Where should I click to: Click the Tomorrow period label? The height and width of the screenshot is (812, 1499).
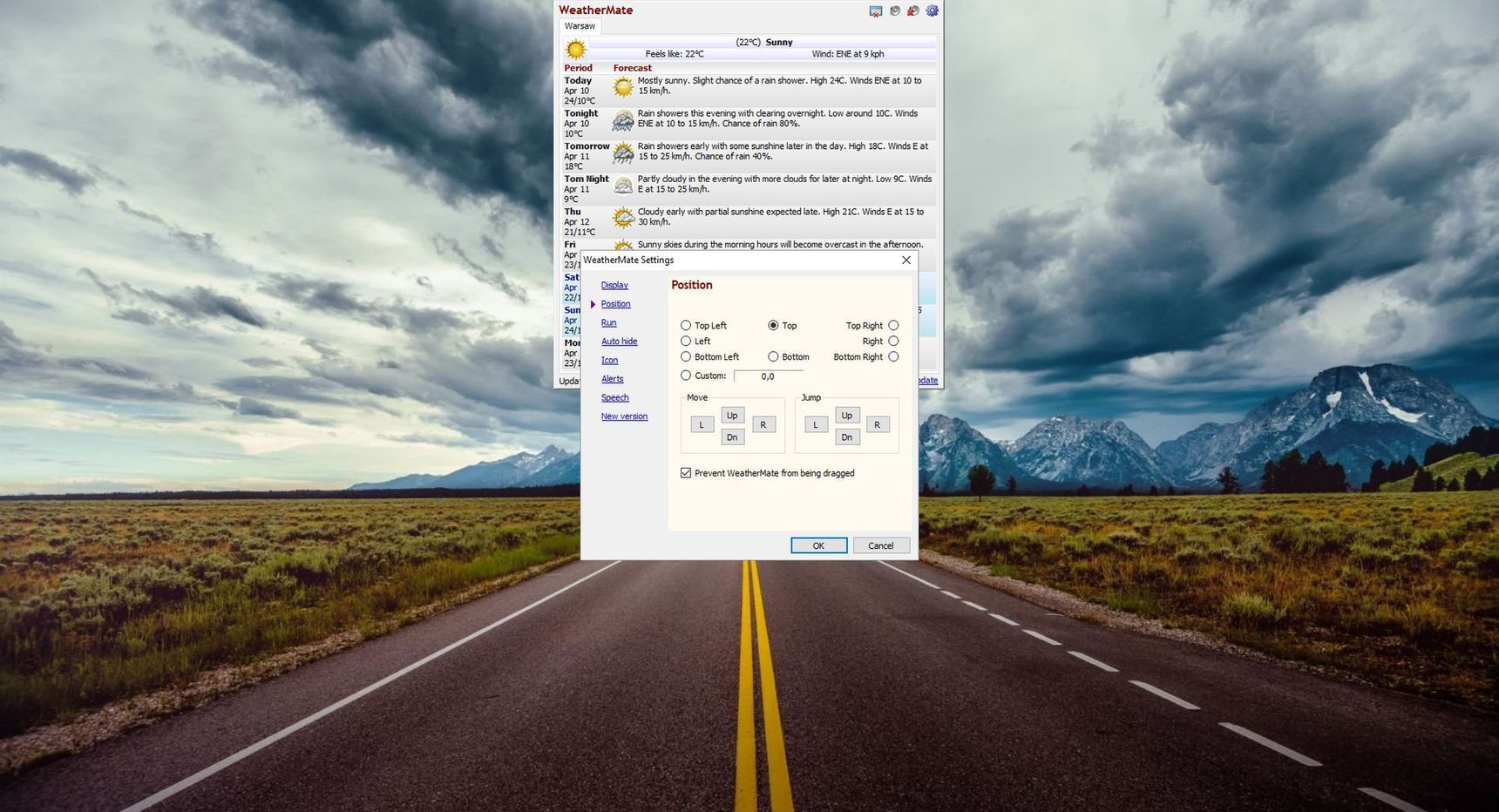click(587, 146)
